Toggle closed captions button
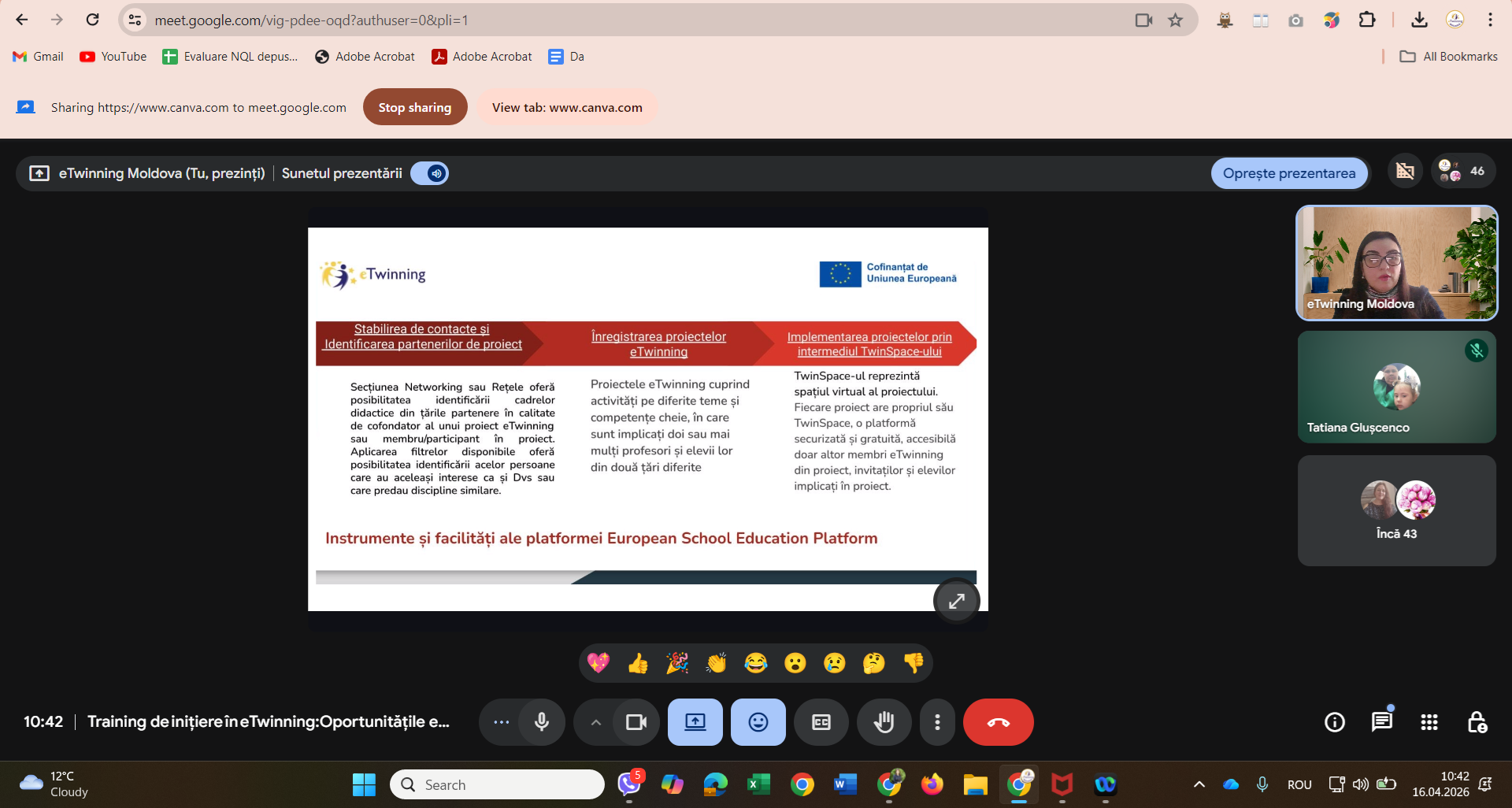 tap(821, 722)
